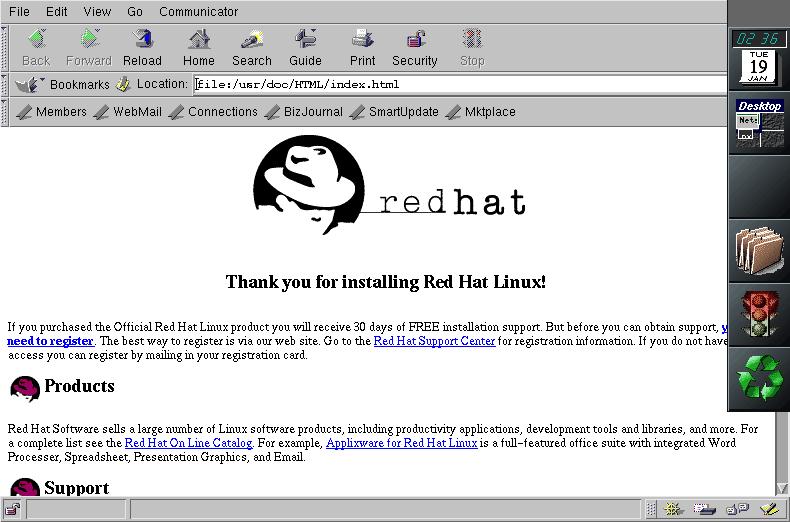Click the Products section heading
The height and width of the screenshot is (522, 790).
click(80, 386)
